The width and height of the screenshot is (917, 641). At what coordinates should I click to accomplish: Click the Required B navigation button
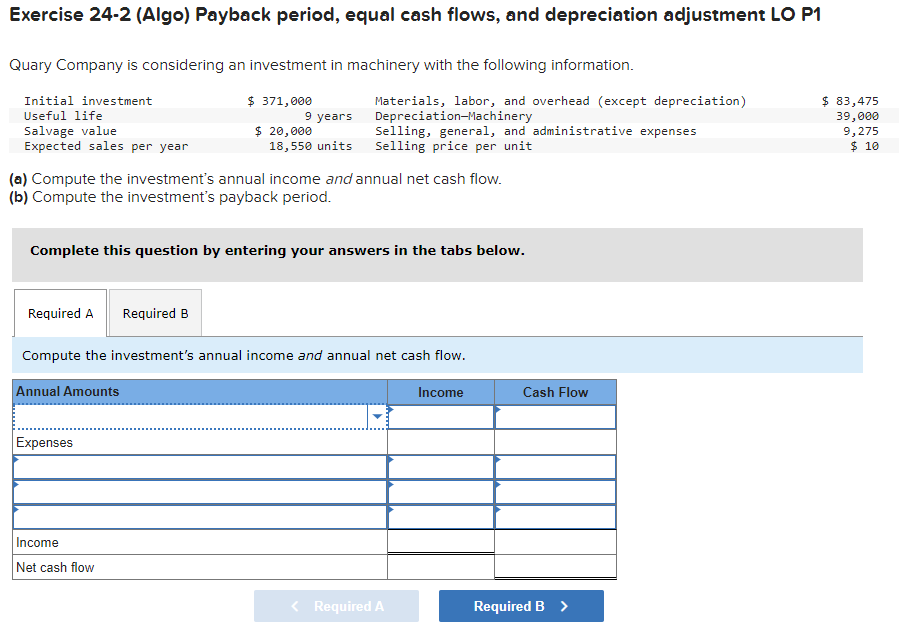tap(521, 606)
